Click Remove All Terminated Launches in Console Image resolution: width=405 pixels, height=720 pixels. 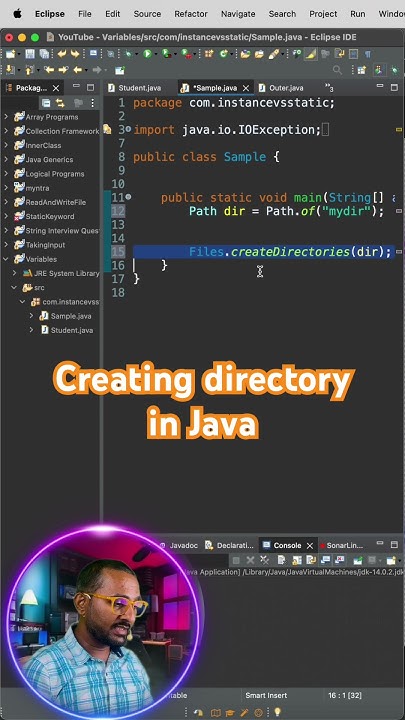click(264, 561)
